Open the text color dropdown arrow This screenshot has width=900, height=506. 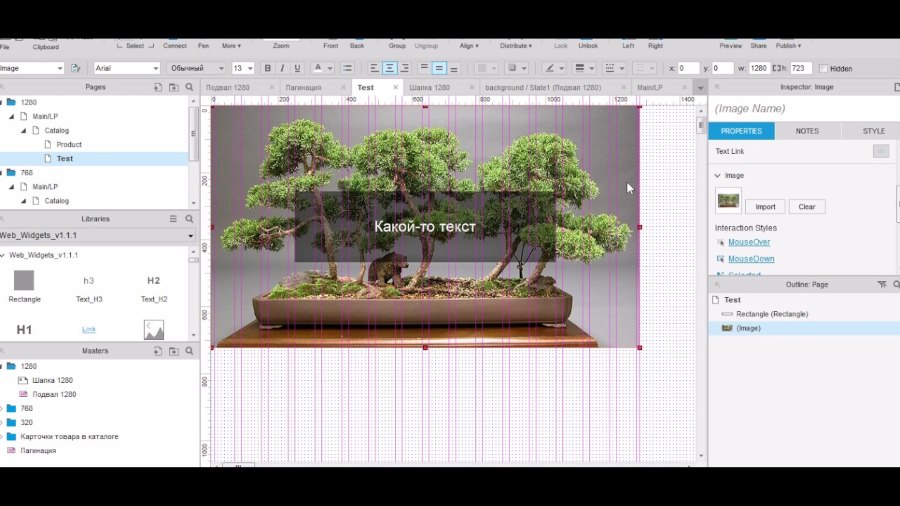330,68
